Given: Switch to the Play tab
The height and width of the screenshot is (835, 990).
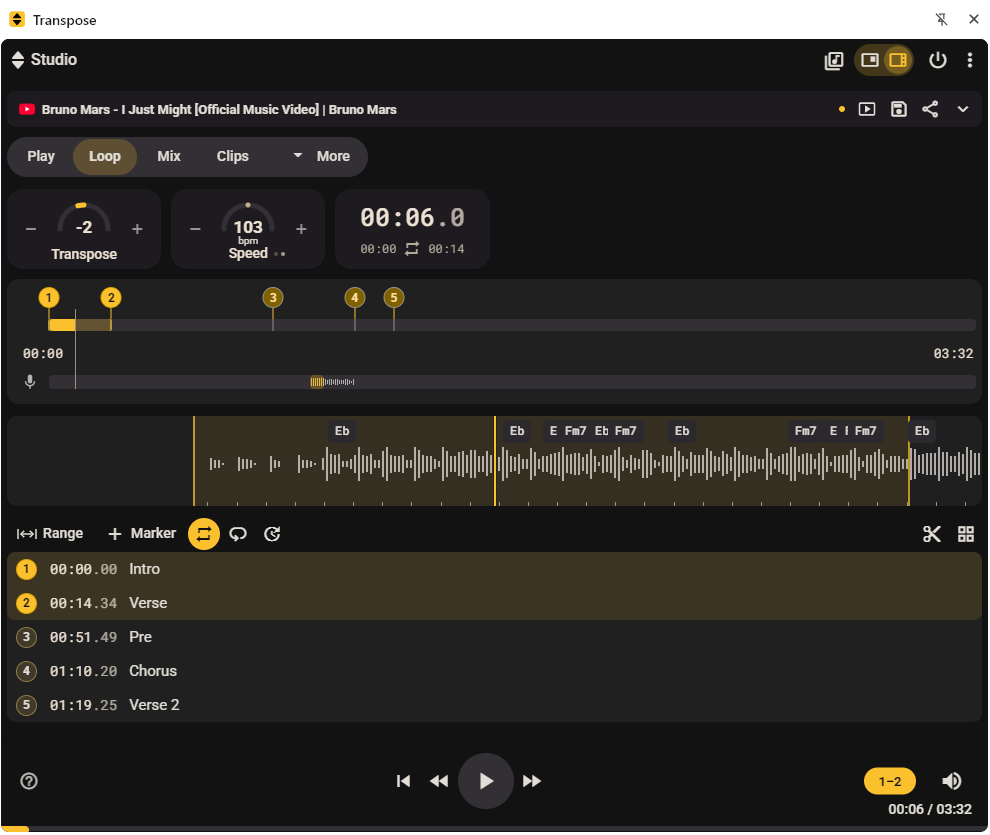Looking at the screenshot, I should [41, 156].
